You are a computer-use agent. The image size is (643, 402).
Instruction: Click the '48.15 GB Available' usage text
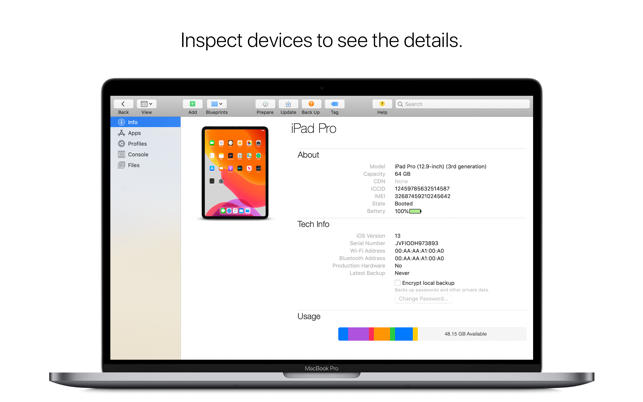coord(465,334)
